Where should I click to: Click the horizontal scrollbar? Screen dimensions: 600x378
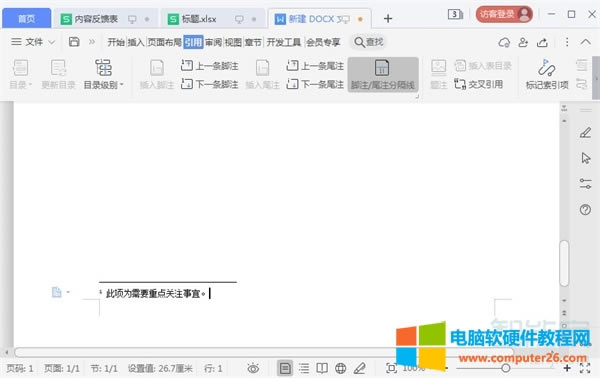click(x=264, y=352)
